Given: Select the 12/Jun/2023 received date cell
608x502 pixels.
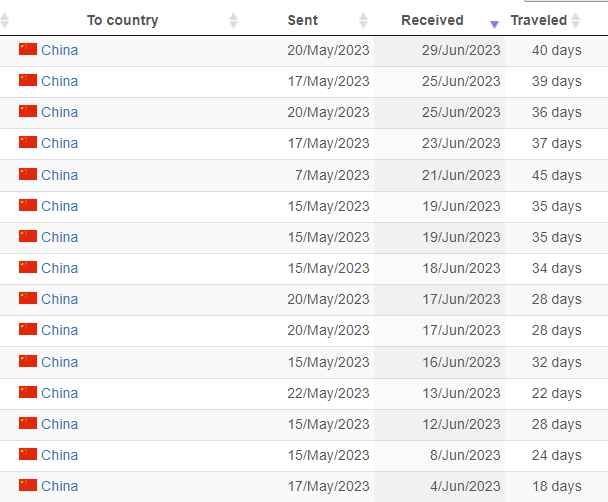Looking at the screenshot, I should (x=439, y=424).
